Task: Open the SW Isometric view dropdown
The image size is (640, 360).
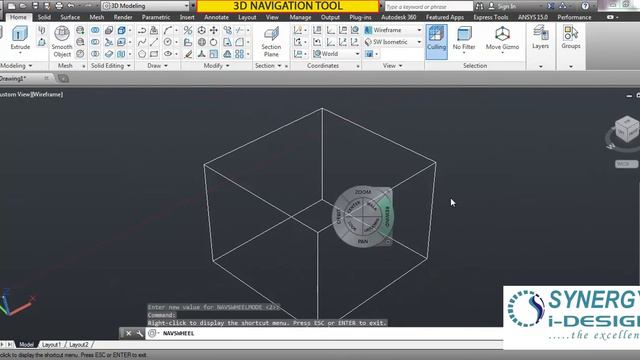Action: pyautogui.click(x=393, y=42)
